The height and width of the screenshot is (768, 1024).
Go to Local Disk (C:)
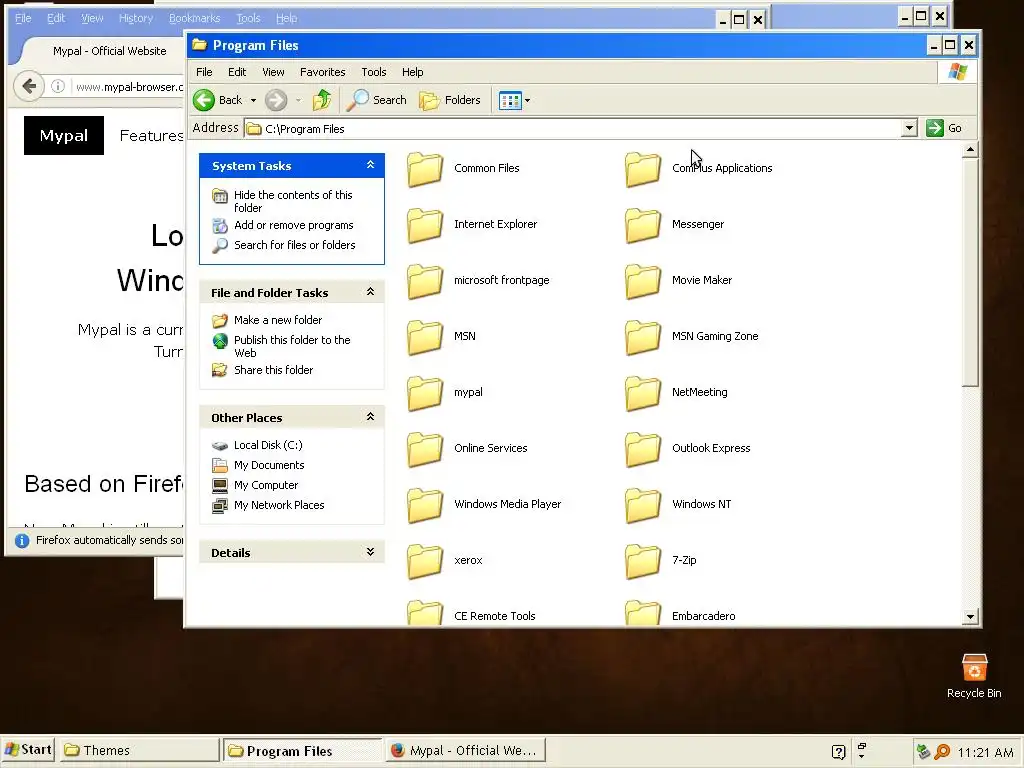click(x=268, y=445)
